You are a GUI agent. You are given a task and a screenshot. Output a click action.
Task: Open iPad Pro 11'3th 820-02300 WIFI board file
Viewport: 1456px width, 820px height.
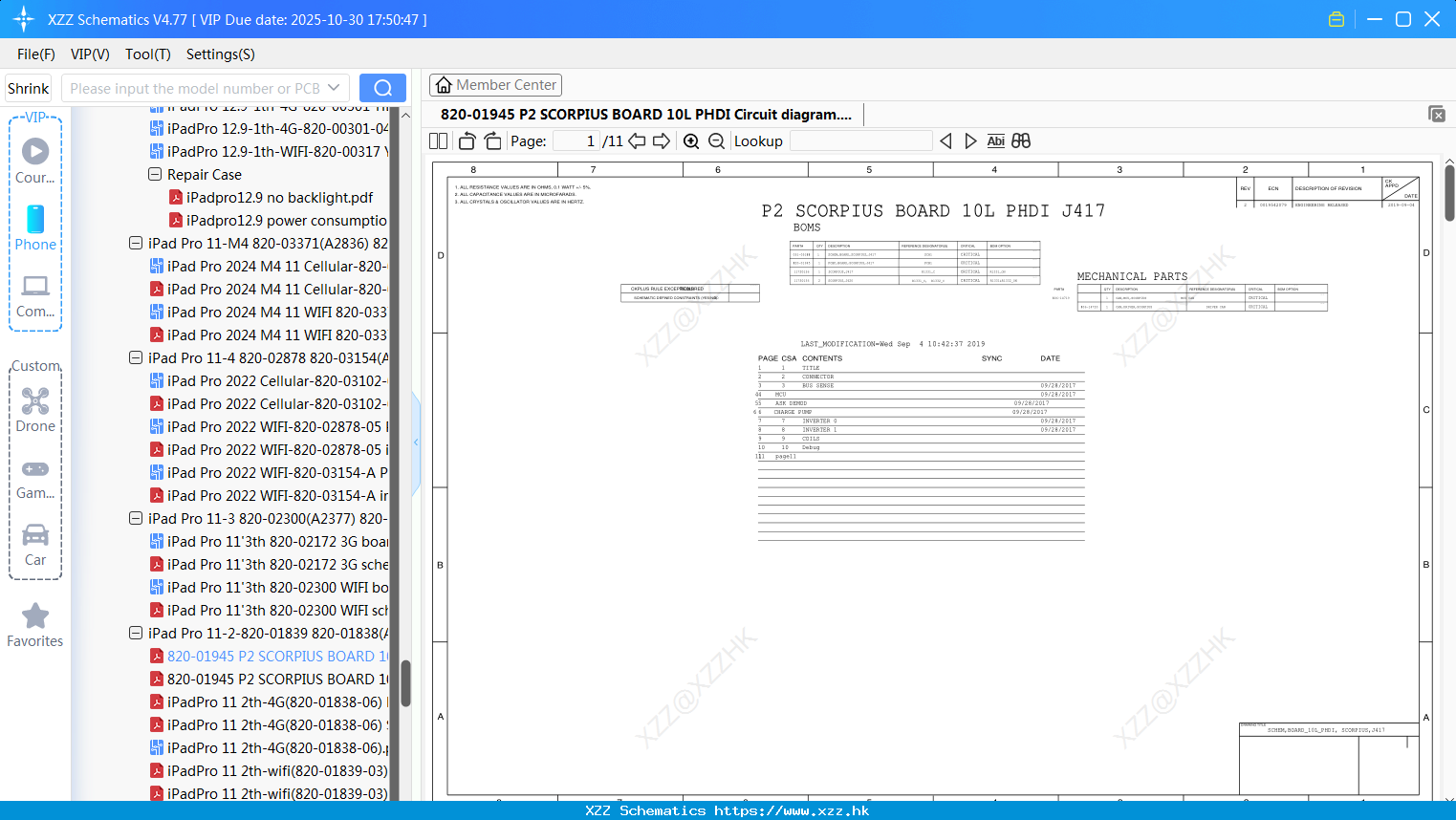269,587
